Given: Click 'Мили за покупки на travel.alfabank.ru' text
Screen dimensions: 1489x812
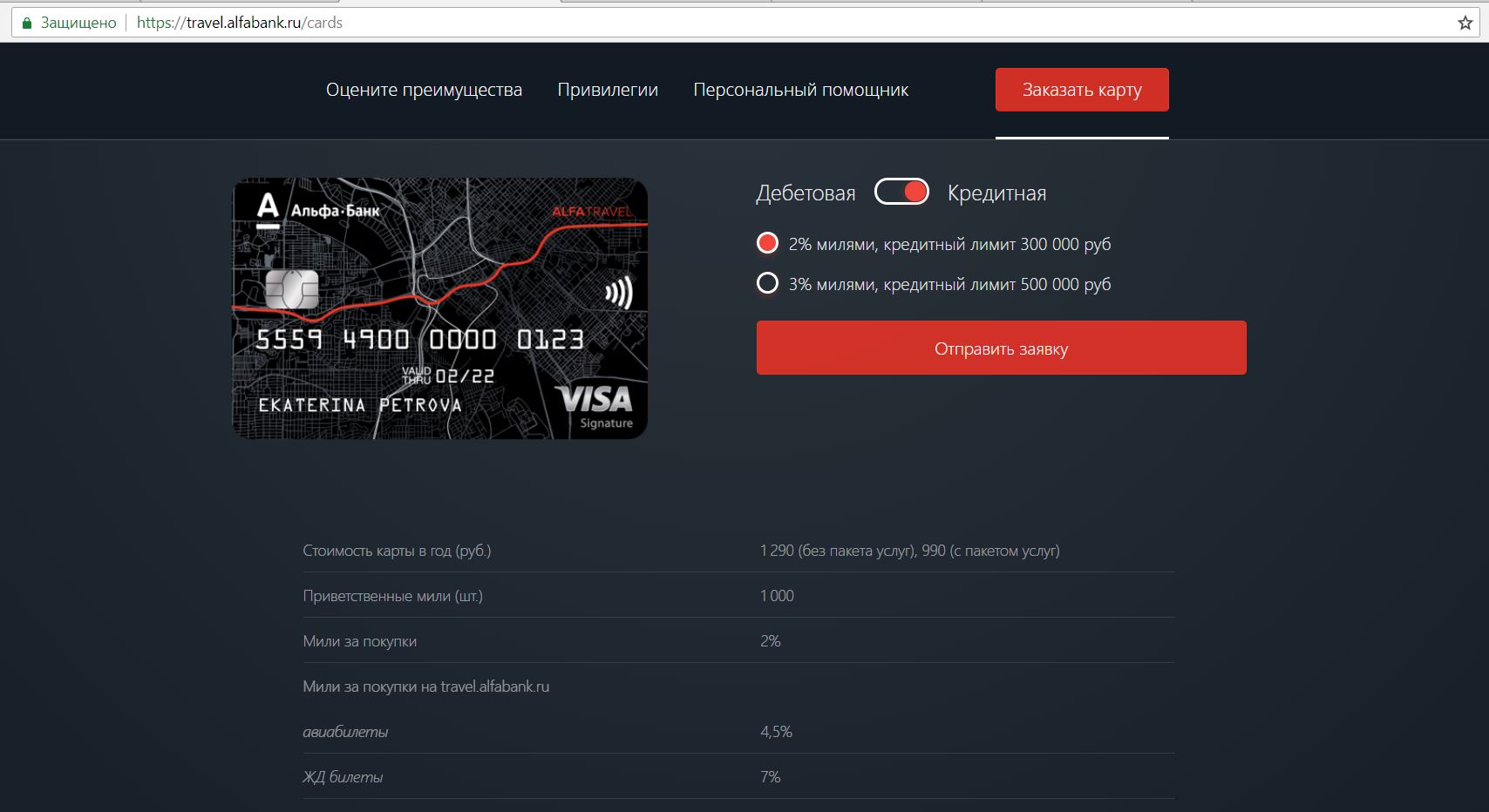Looking at the screenshot, I should (425, 687).
